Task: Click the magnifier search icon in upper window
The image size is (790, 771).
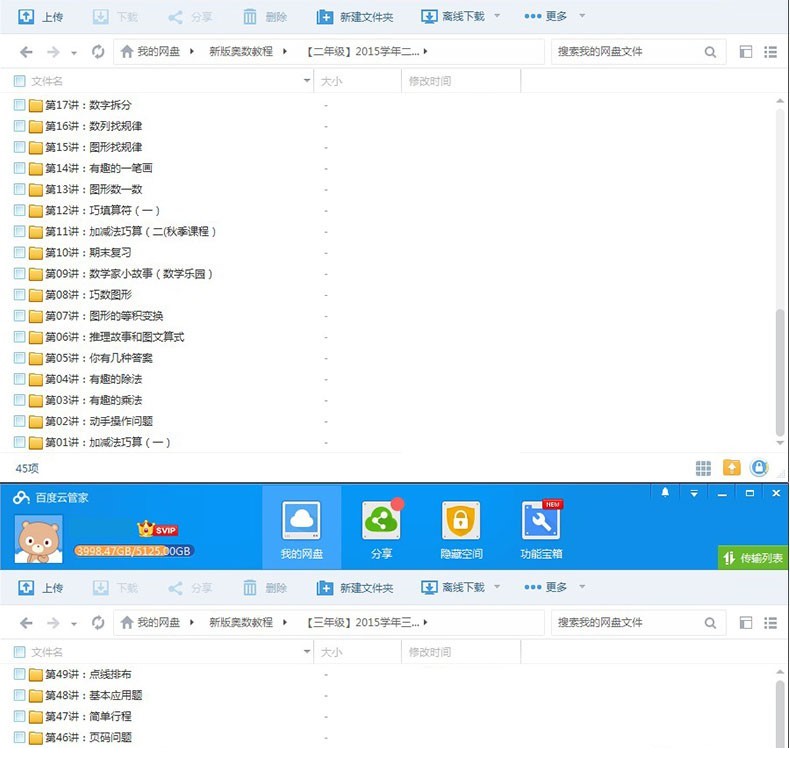Action: point(710,51)
